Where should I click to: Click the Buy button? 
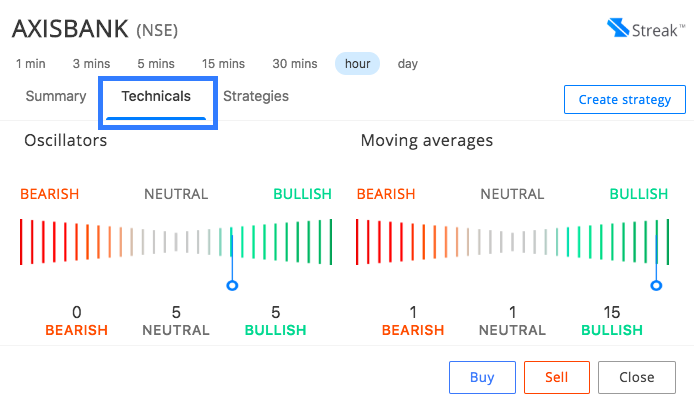pyautogui.click(x=482, y=377)
